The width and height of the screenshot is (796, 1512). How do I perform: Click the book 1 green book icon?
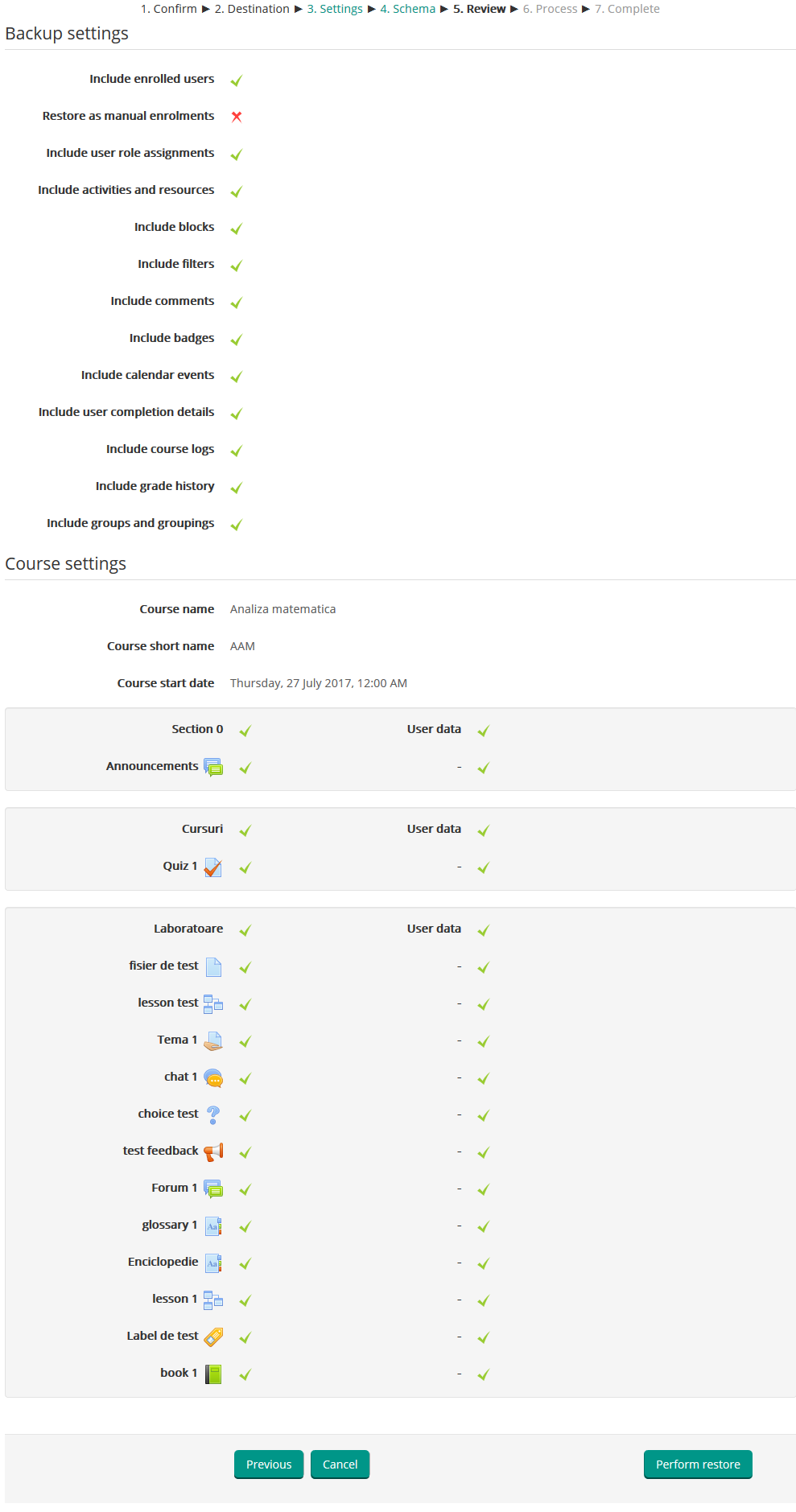pyautogui.click(x=213, y=1374)
